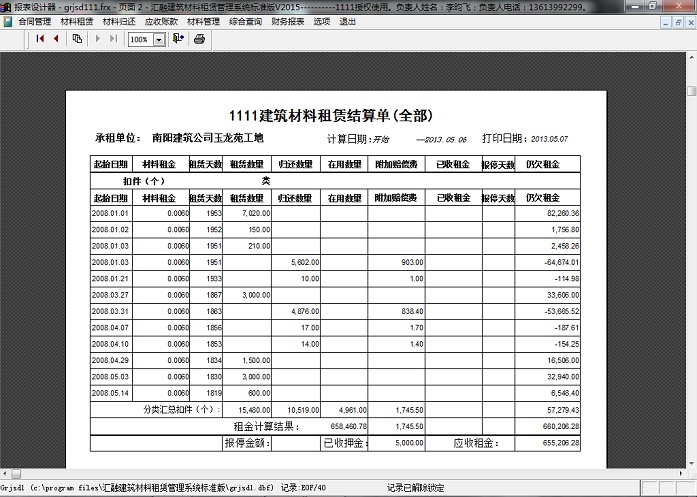The width and height of the screenshot is (697, 497).
Task: Click the application icon beside 合同管理
Action: 8,22
